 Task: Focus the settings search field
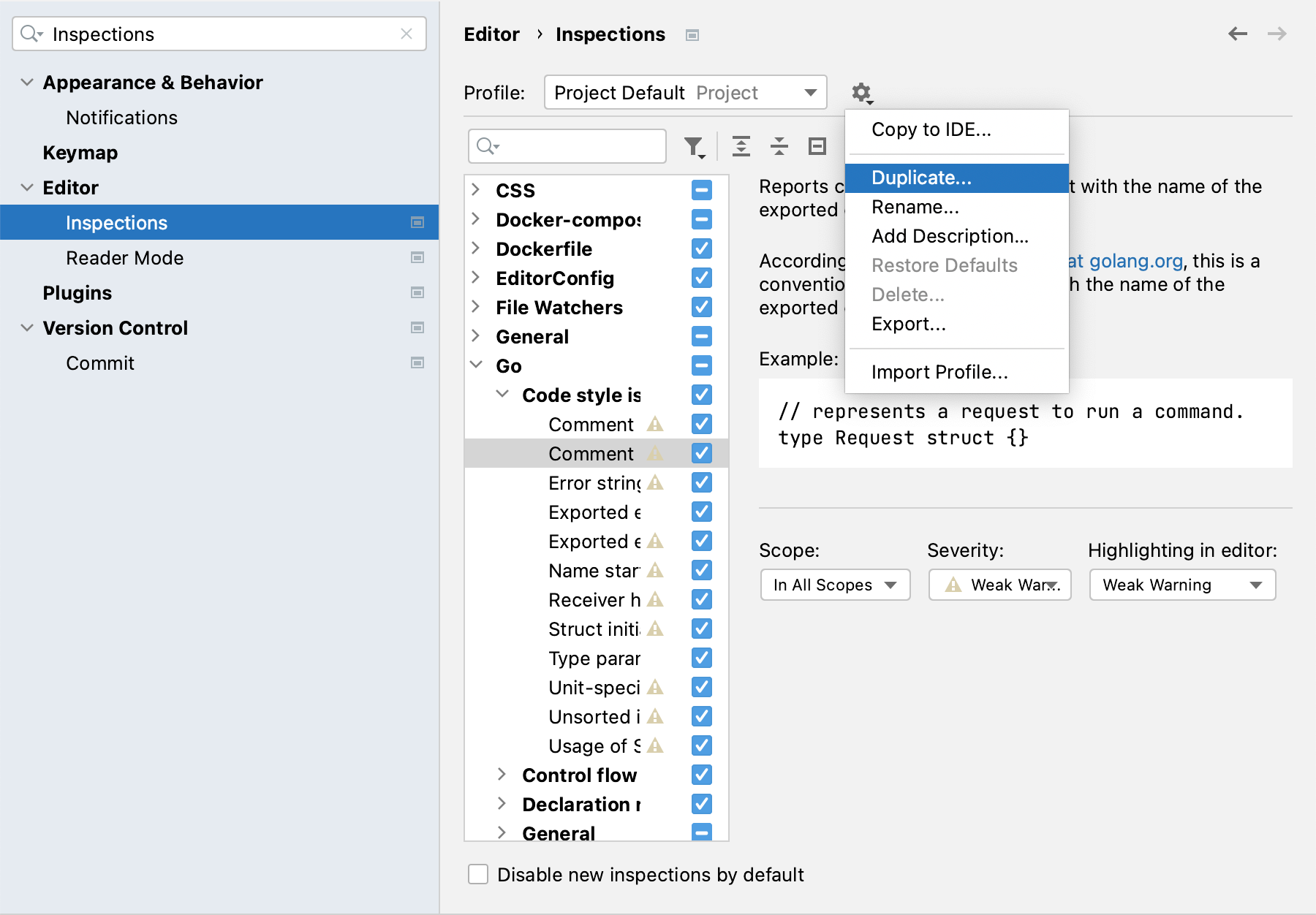click(x=219, y=34)
